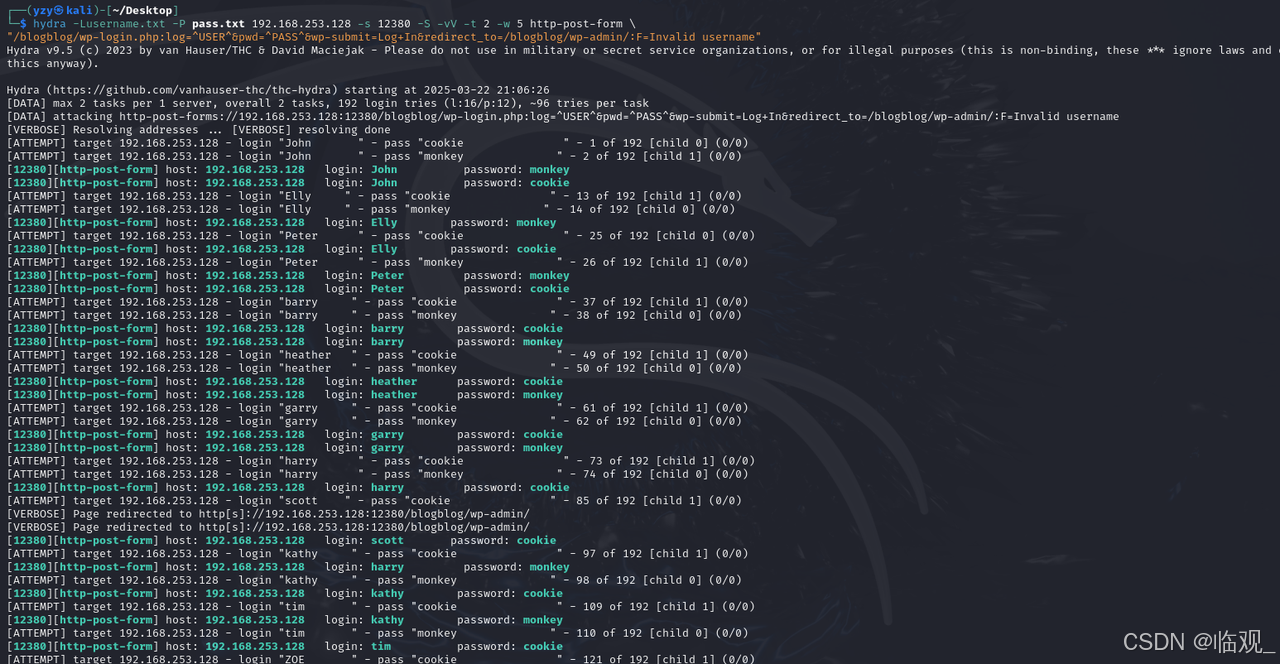Click the attempt line '50 of 192'
Screen dimensions: 1280x664
pyautogui.click(x=374, y=368)
